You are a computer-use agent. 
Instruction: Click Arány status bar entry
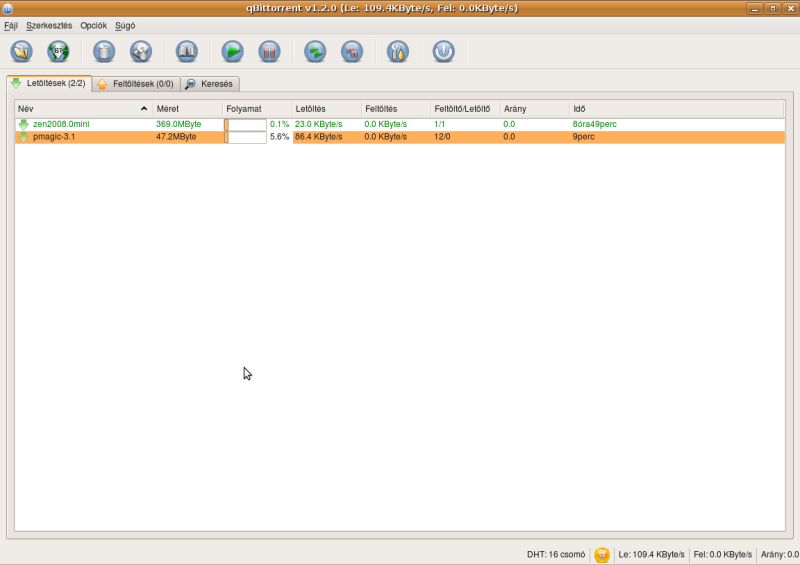click(x=780, y=554)
